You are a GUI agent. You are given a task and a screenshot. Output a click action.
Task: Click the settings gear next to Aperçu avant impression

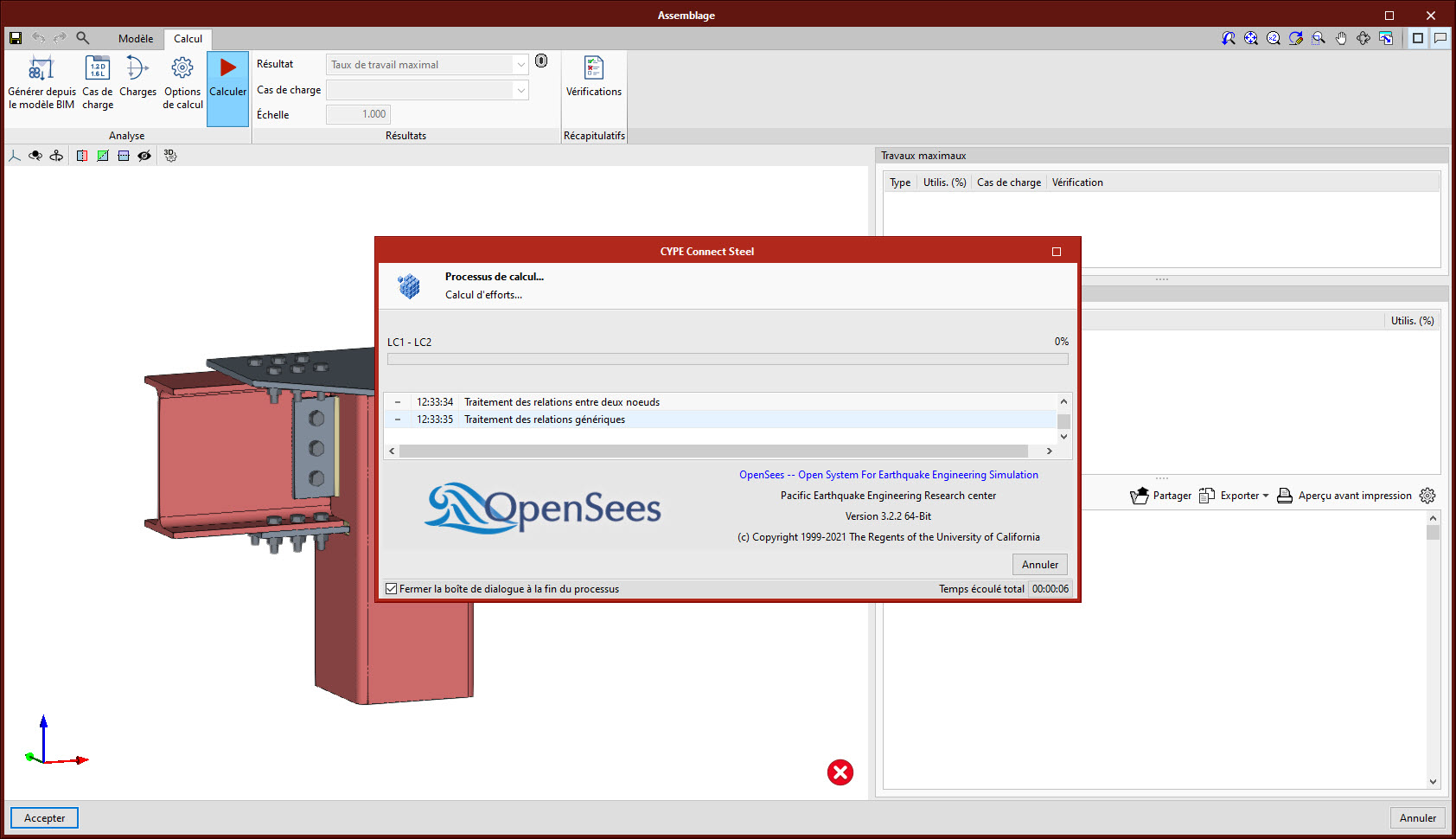click(x=1427, y=496)
